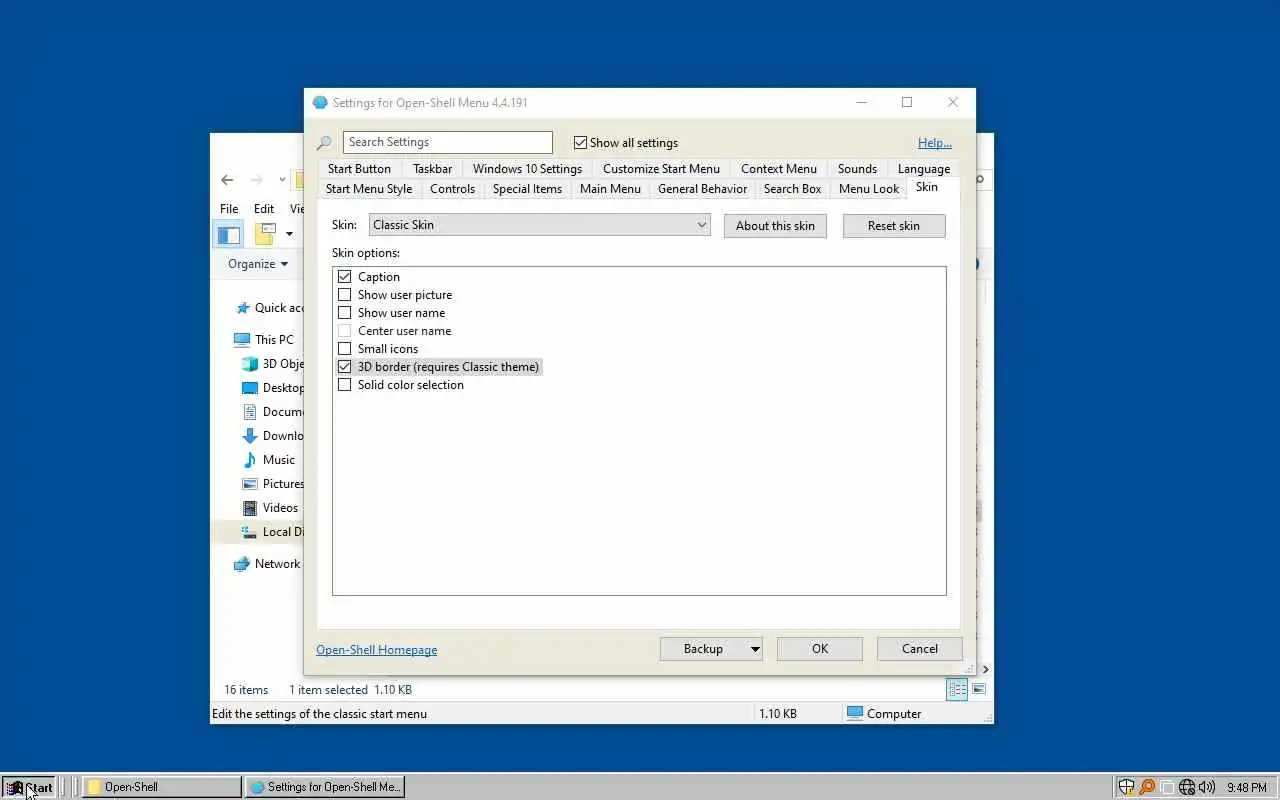Uncheck the Caption skin option

[345, 277]
